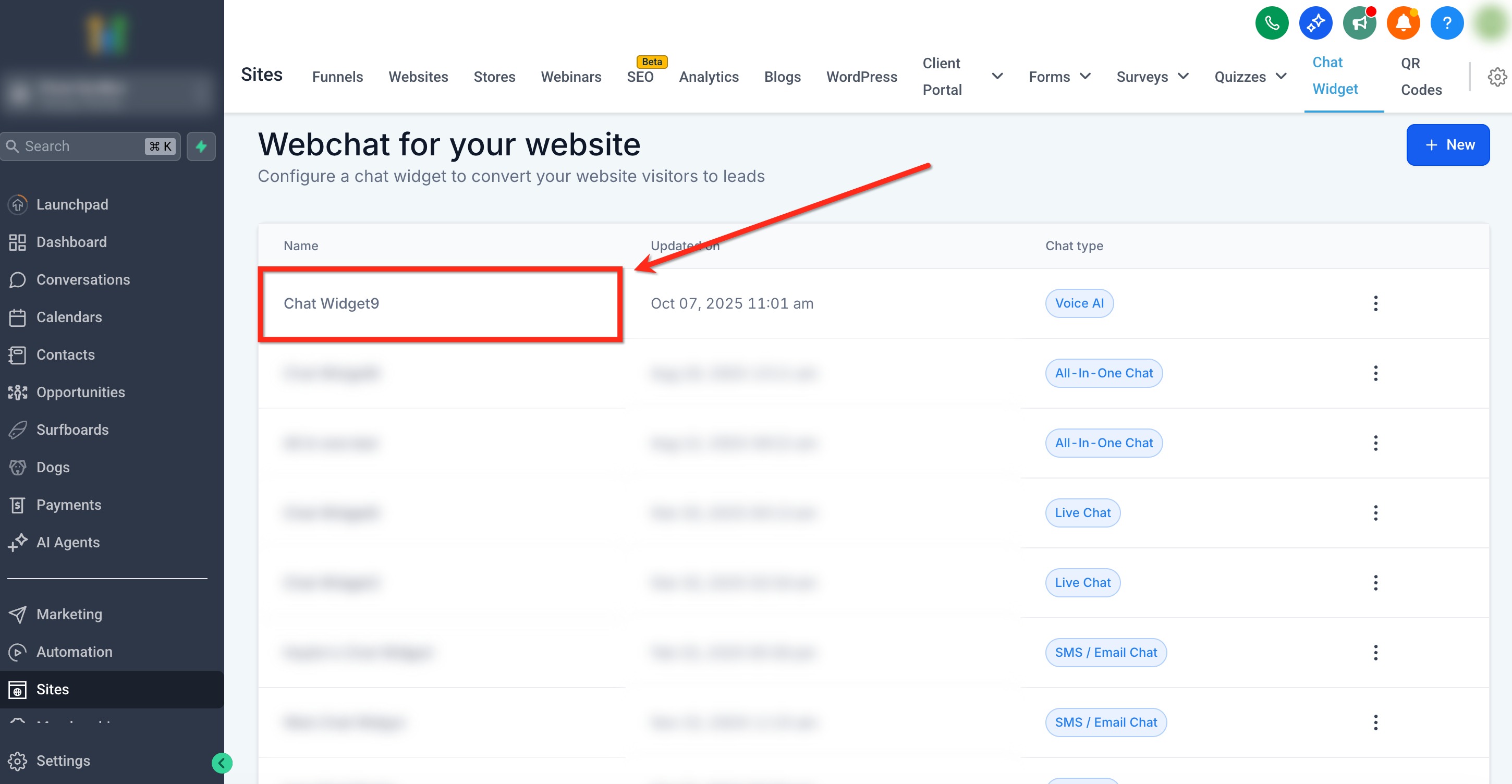Click the megaphone announcements icon

click(x=1359, y=23)
